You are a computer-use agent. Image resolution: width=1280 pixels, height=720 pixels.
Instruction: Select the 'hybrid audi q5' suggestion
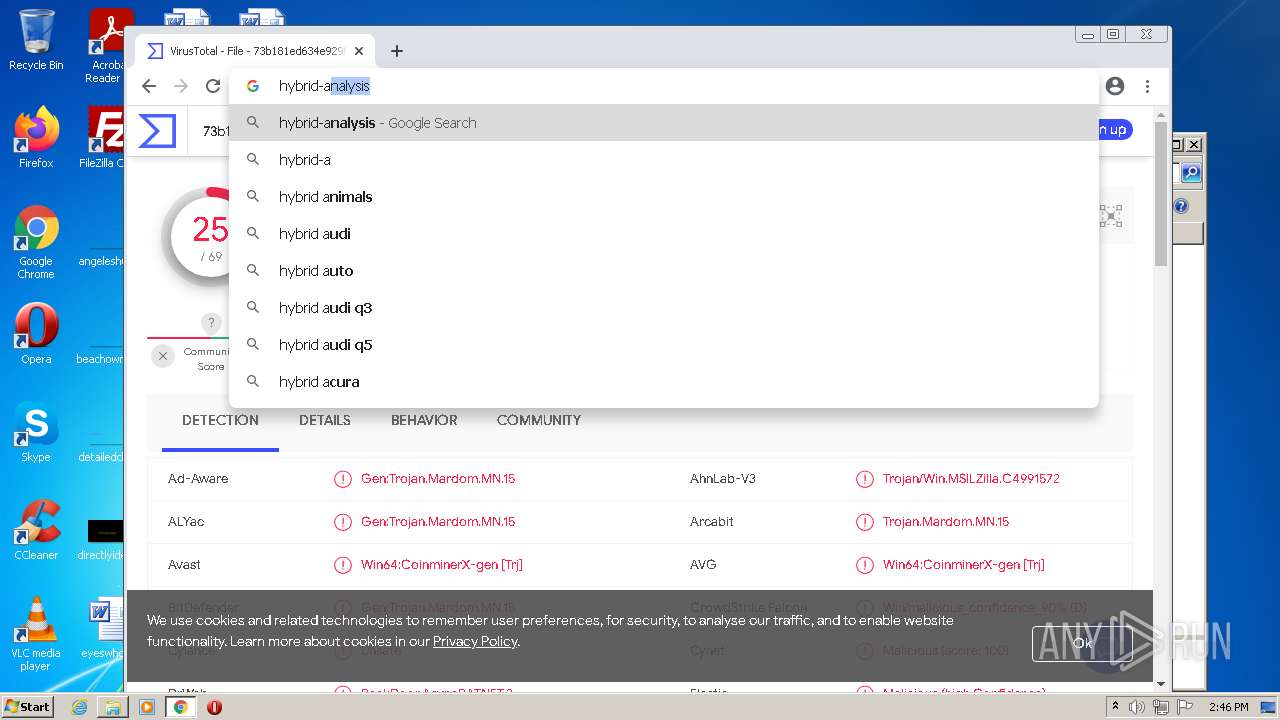(x=664, y=345)
